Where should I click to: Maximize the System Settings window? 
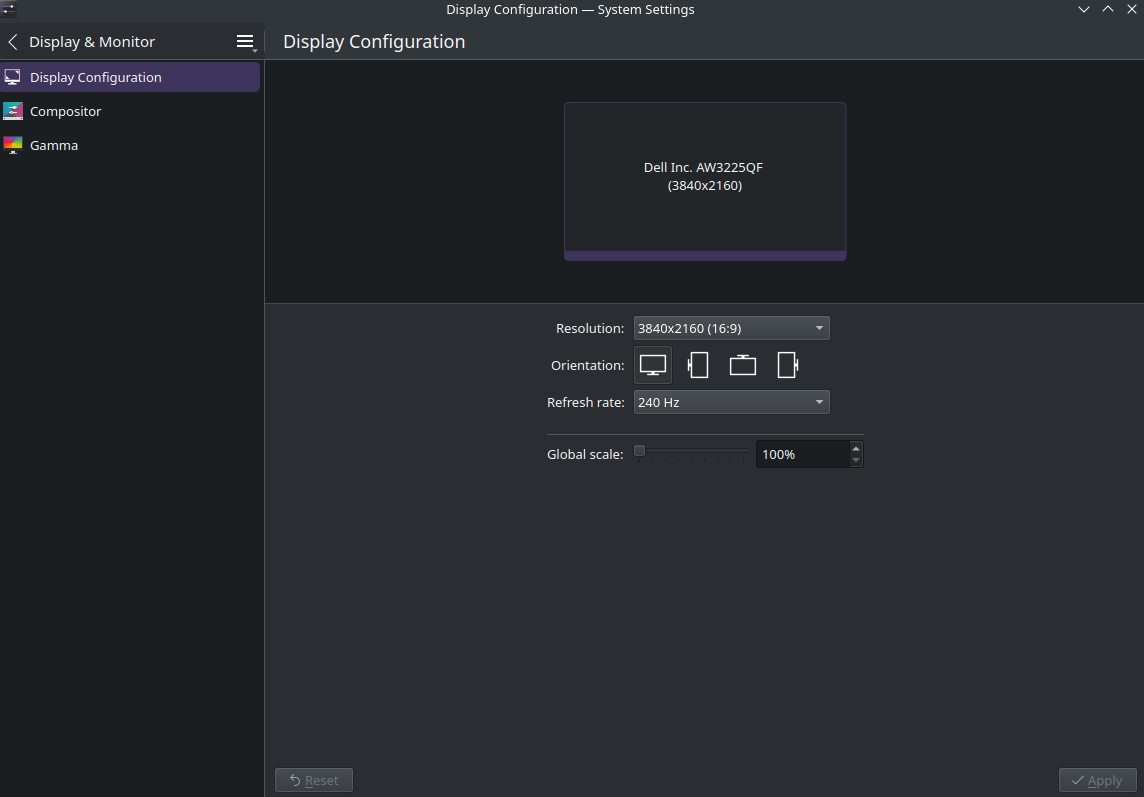point(1108,9)
